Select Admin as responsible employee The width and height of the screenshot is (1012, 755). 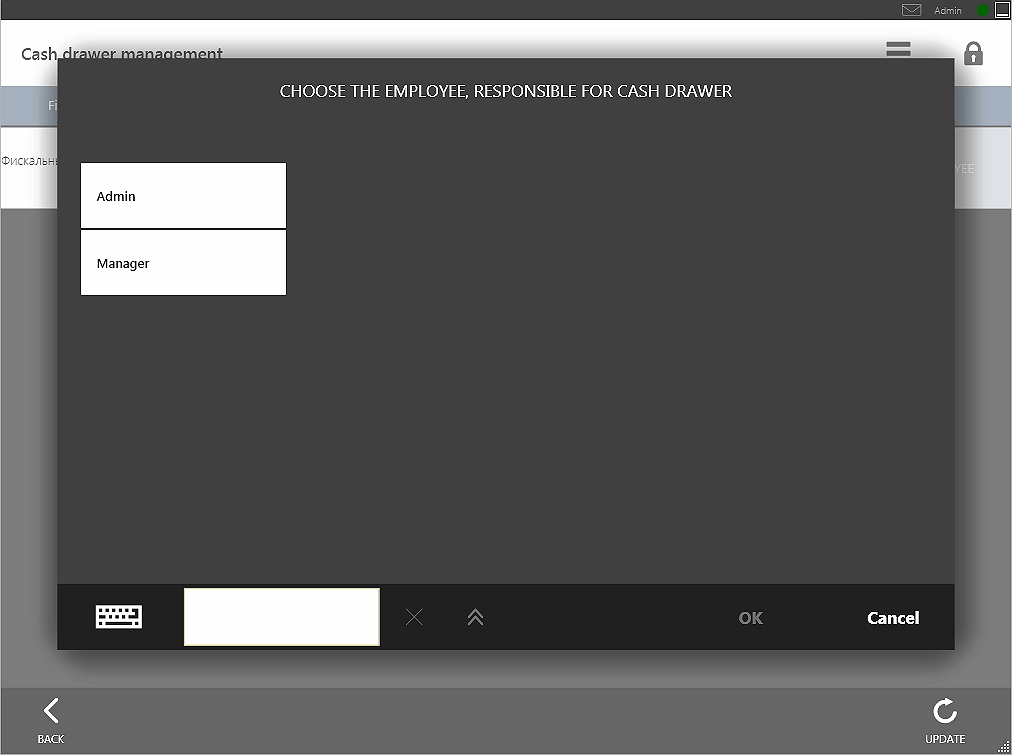pyautogui.click(x=183, y=196)
